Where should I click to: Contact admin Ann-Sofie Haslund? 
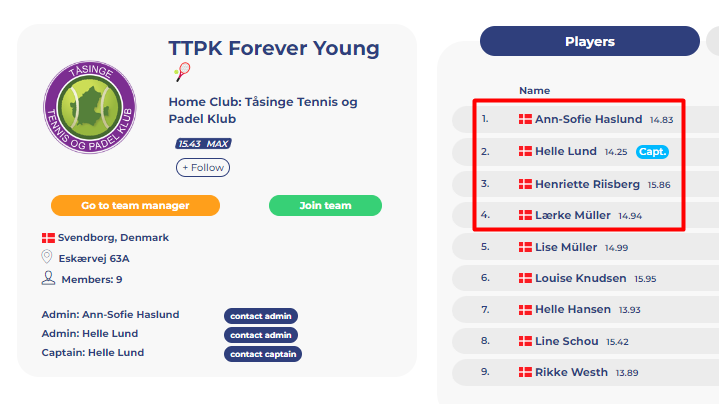(x=261, y=316)
